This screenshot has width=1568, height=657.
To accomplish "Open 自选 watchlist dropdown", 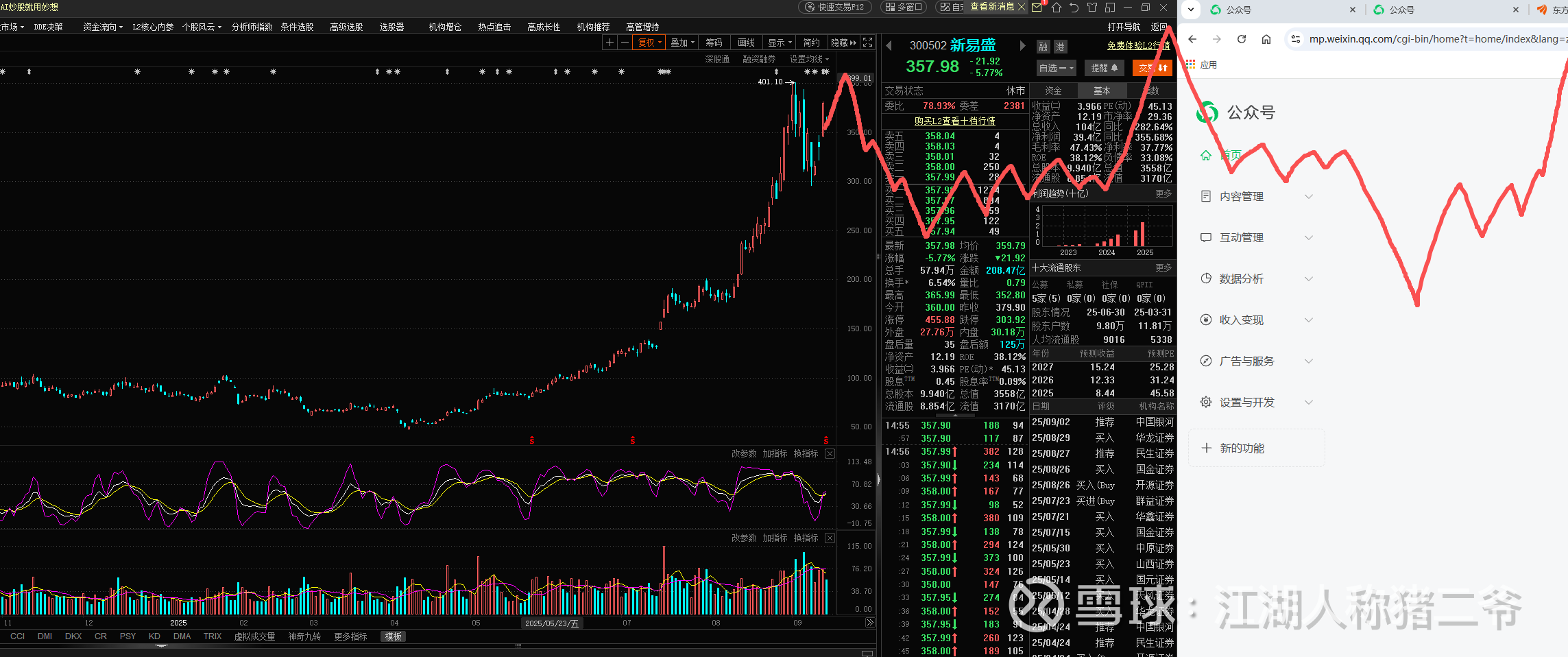I will coord(1056,68).
